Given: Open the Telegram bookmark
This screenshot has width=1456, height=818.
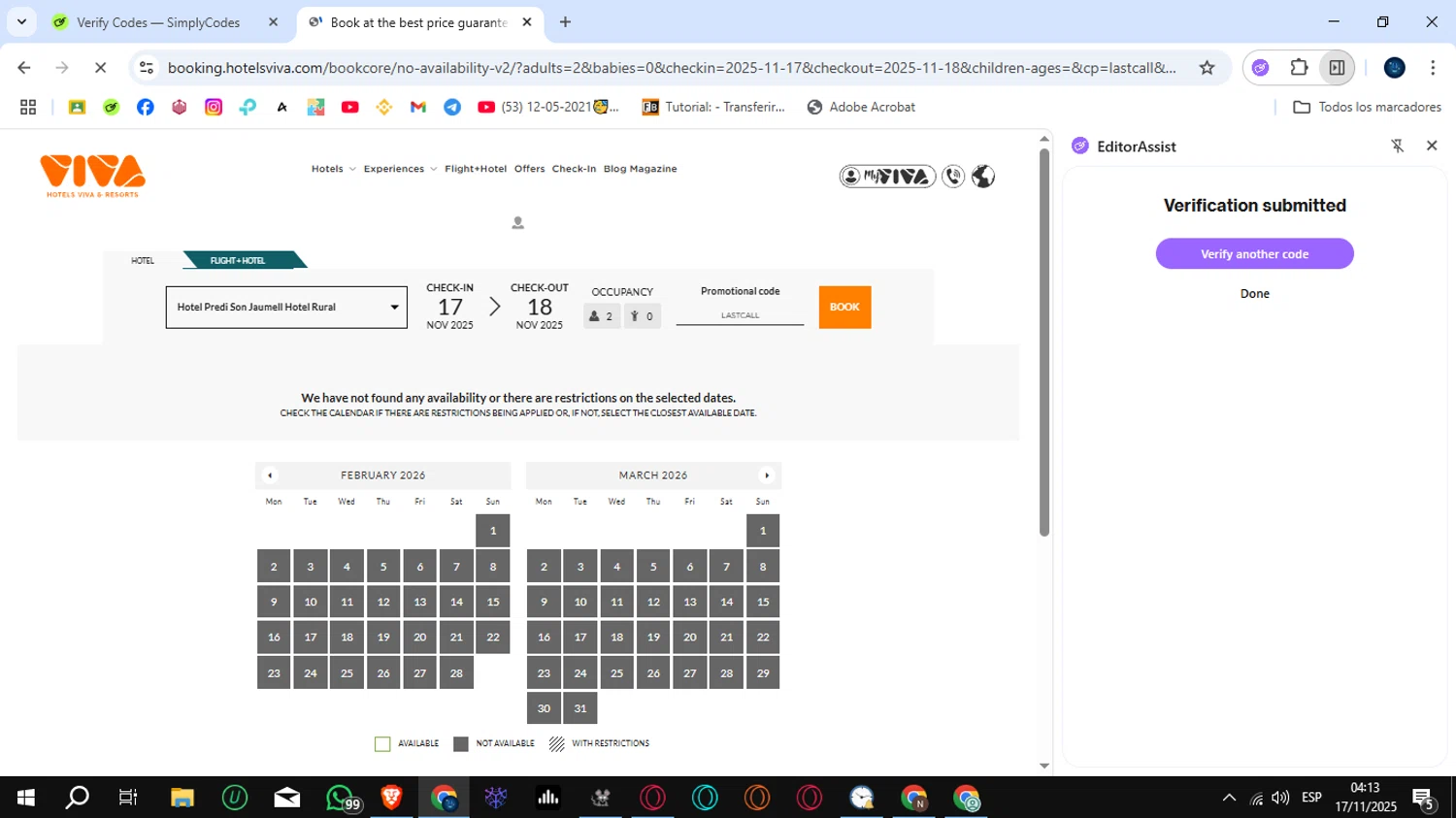Looking at the screenshot, I should coord(452,107).
